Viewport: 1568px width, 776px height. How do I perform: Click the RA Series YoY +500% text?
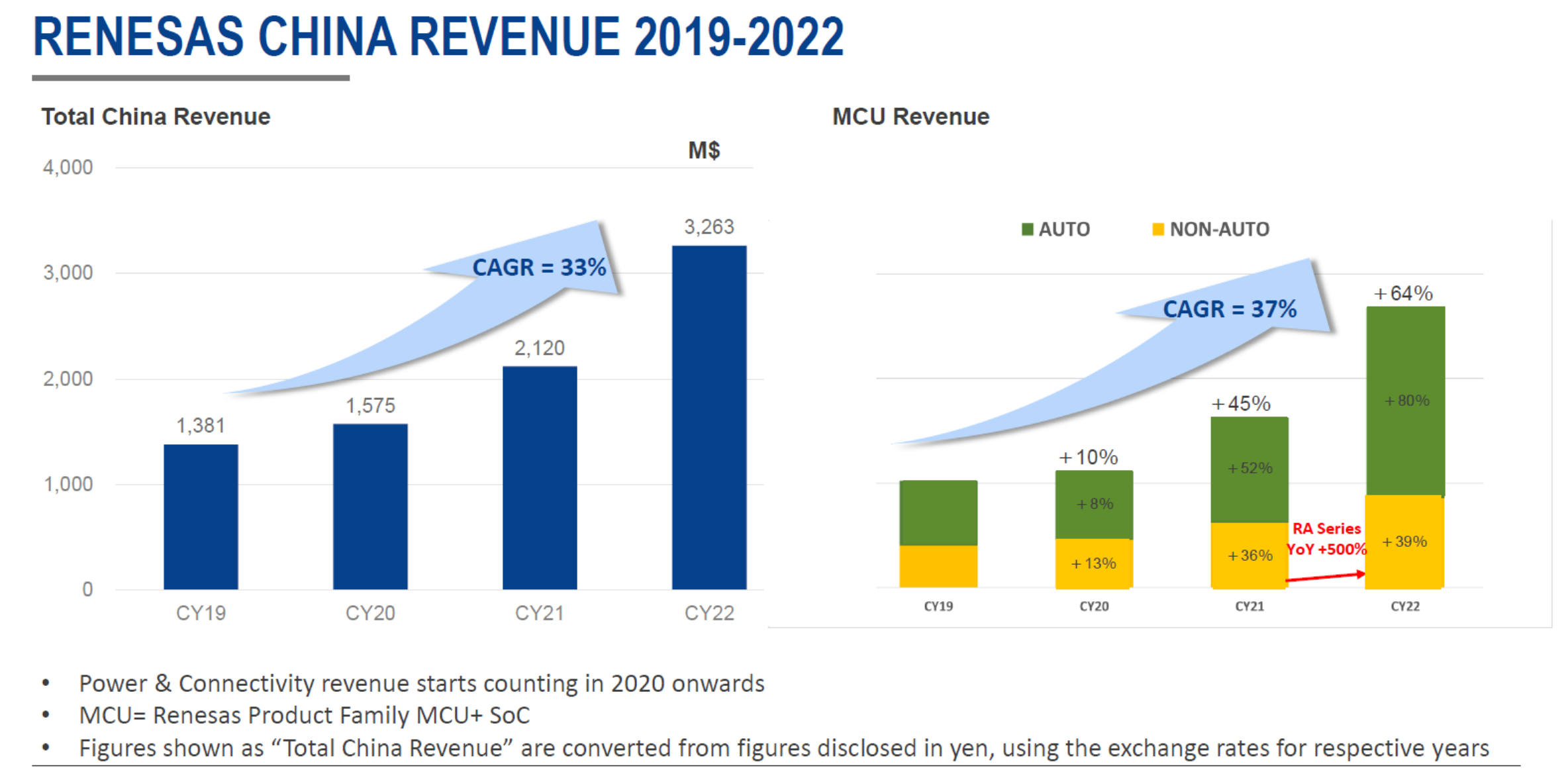coord(1326,538)
